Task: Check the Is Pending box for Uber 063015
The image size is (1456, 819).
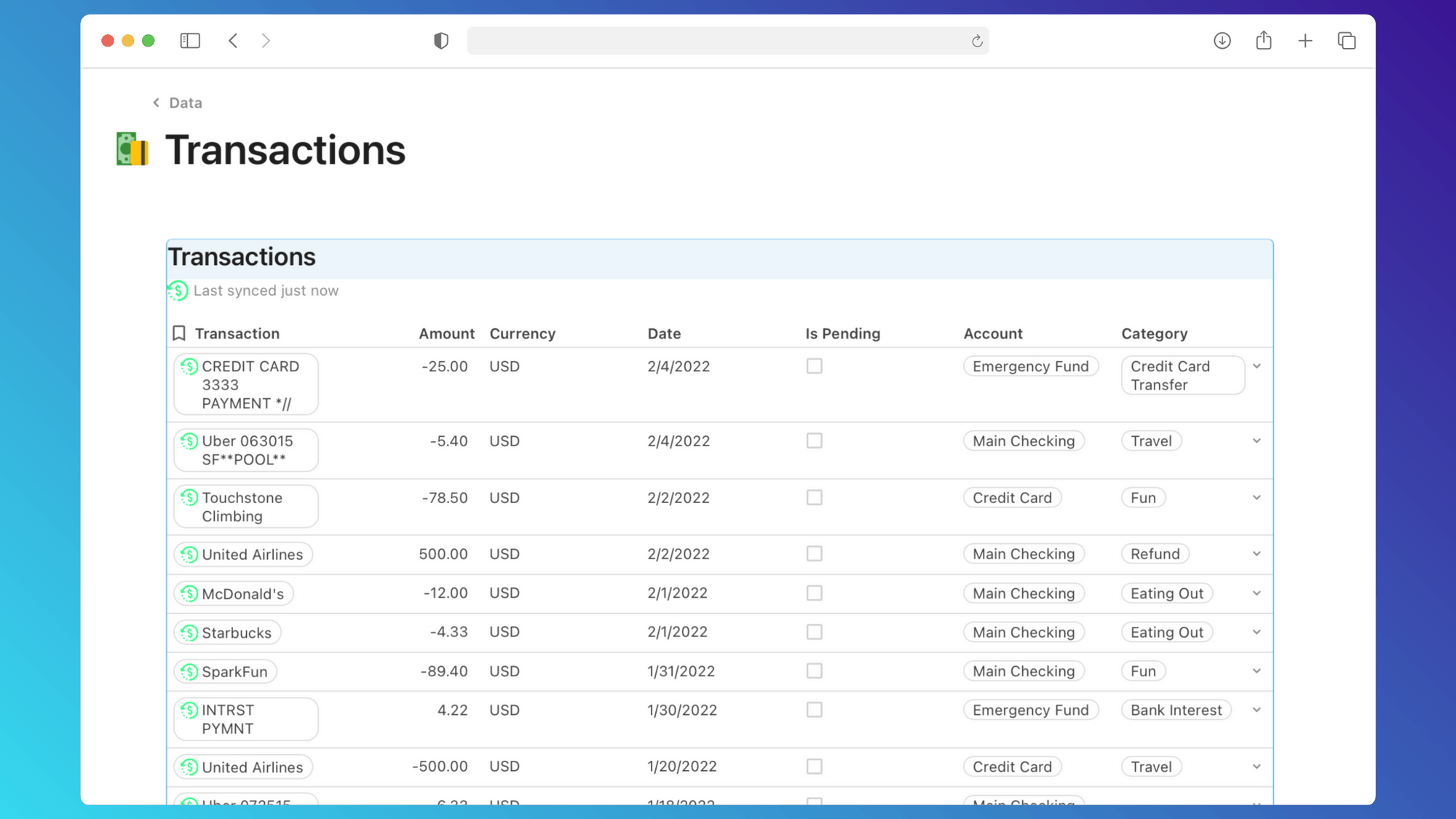Action: click(814, 440)
